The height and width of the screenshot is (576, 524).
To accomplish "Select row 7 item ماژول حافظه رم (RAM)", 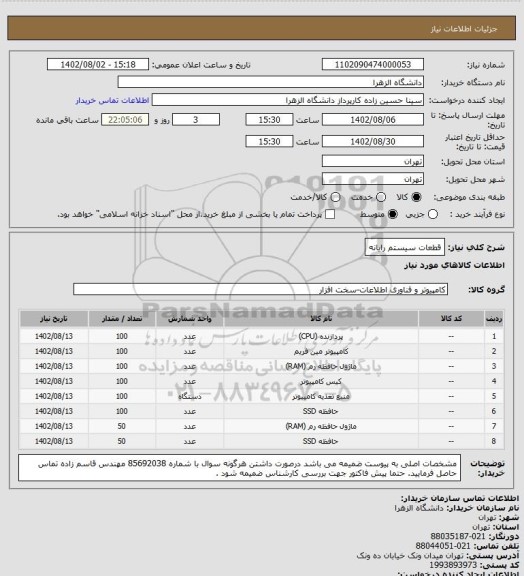I will coord(321,426).
